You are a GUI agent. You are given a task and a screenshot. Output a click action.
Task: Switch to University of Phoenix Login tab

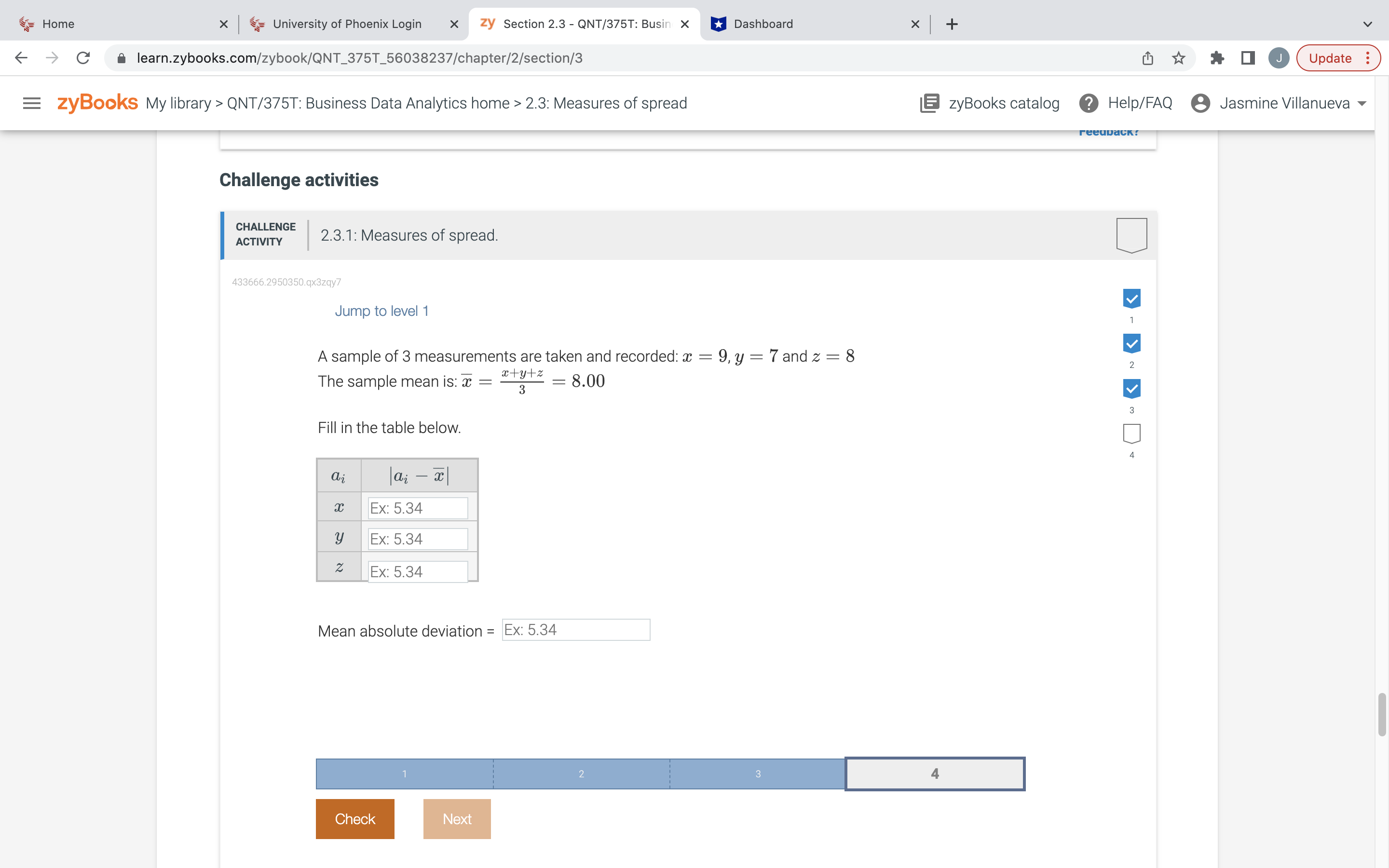(x=347, y=24)
